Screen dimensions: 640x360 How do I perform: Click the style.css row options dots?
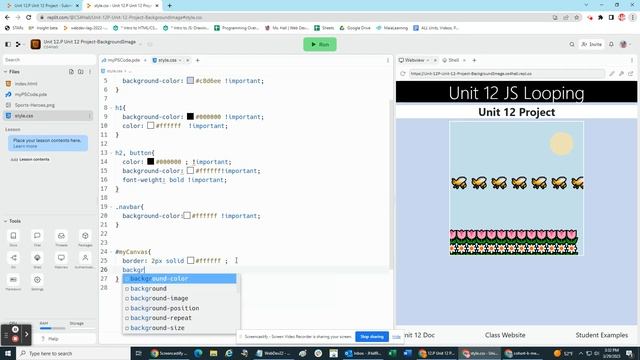89,116
